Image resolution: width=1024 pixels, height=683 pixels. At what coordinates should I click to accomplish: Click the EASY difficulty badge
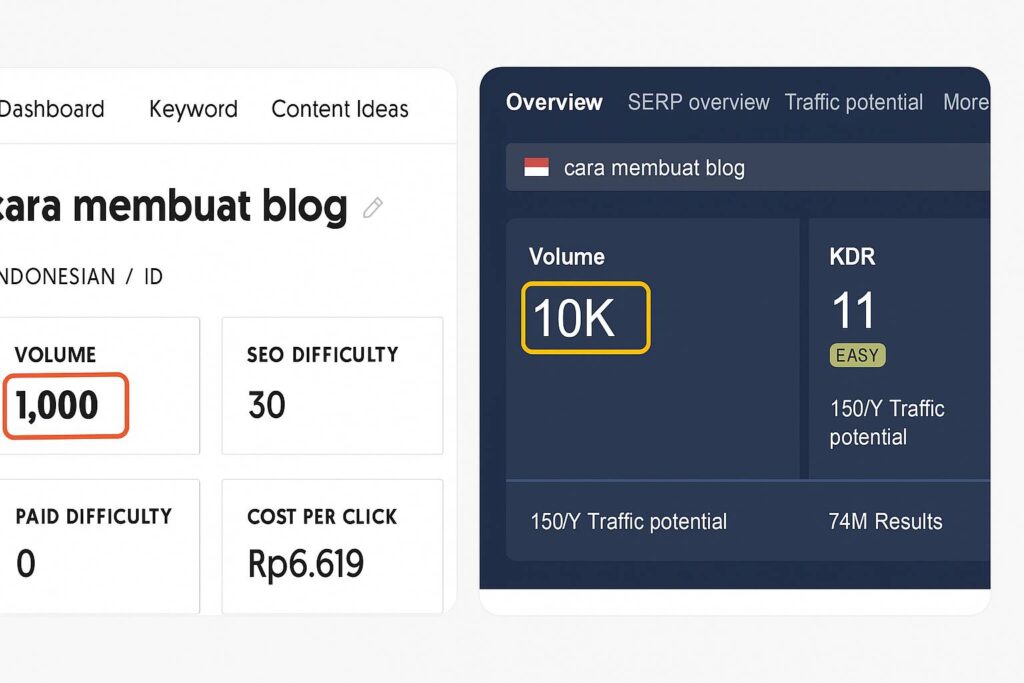pos(857,355)
